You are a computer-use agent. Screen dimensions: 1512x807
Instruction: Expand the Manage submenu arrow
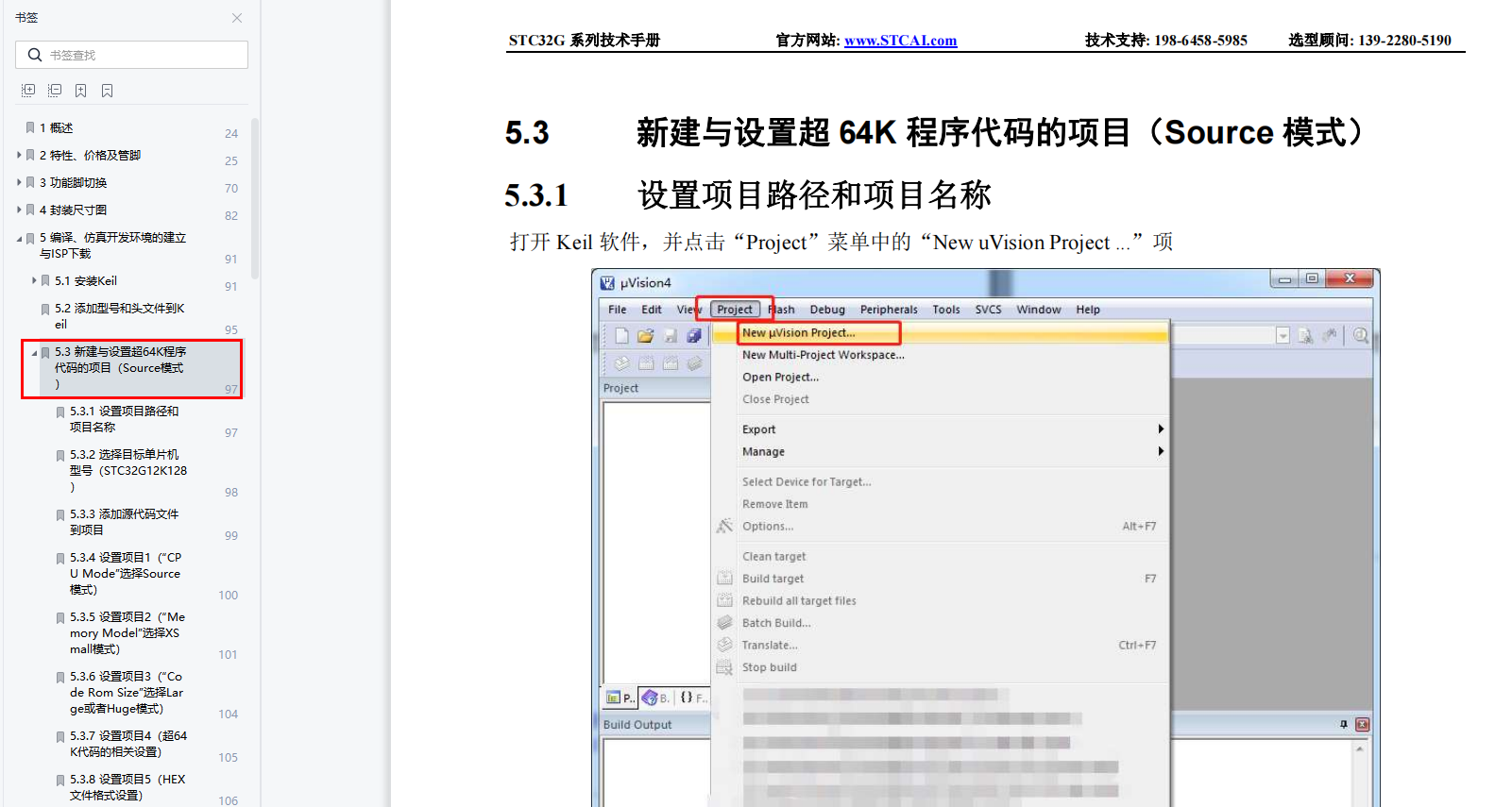click(1161, 451)
